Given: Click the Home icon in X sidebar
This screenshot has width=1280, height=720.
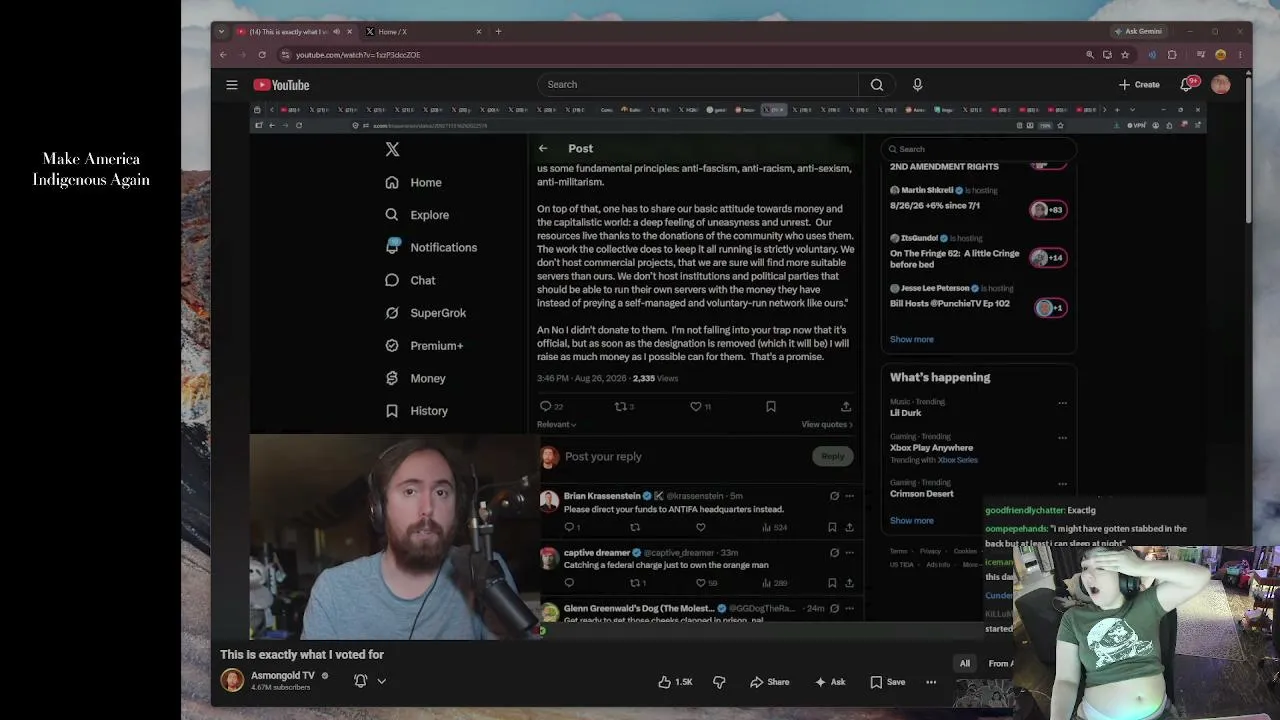Looking at the screenshot, I should (392, 183).
